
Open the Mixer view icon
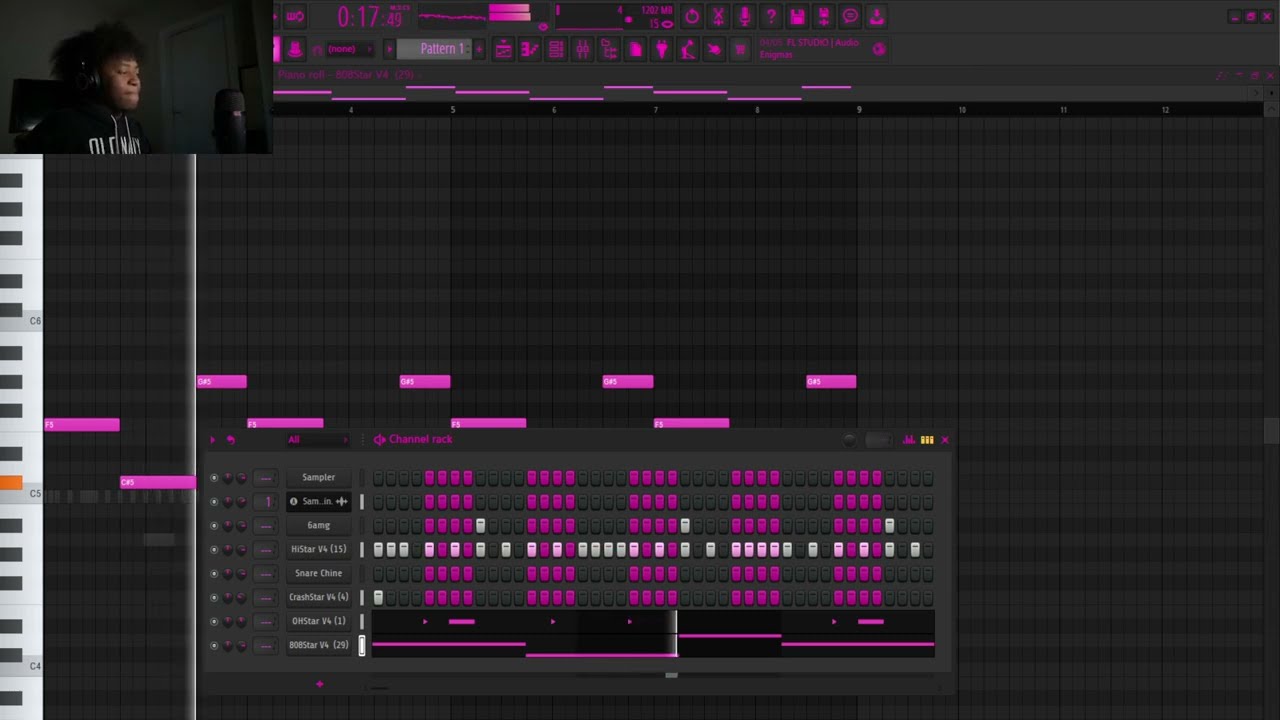point(582,49)
